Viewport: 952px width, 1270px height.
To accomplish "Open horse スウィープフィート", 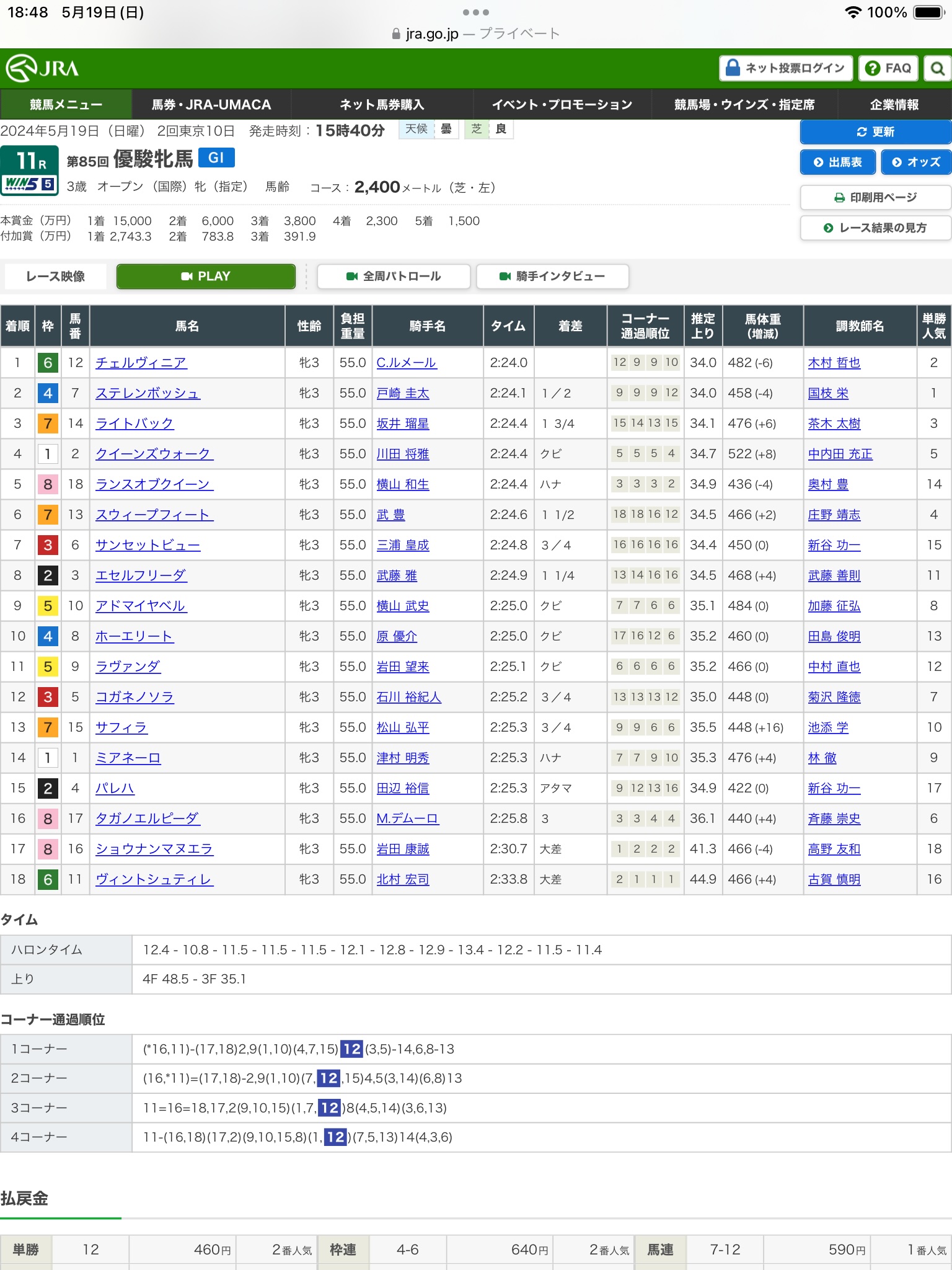I will point(154,515).
